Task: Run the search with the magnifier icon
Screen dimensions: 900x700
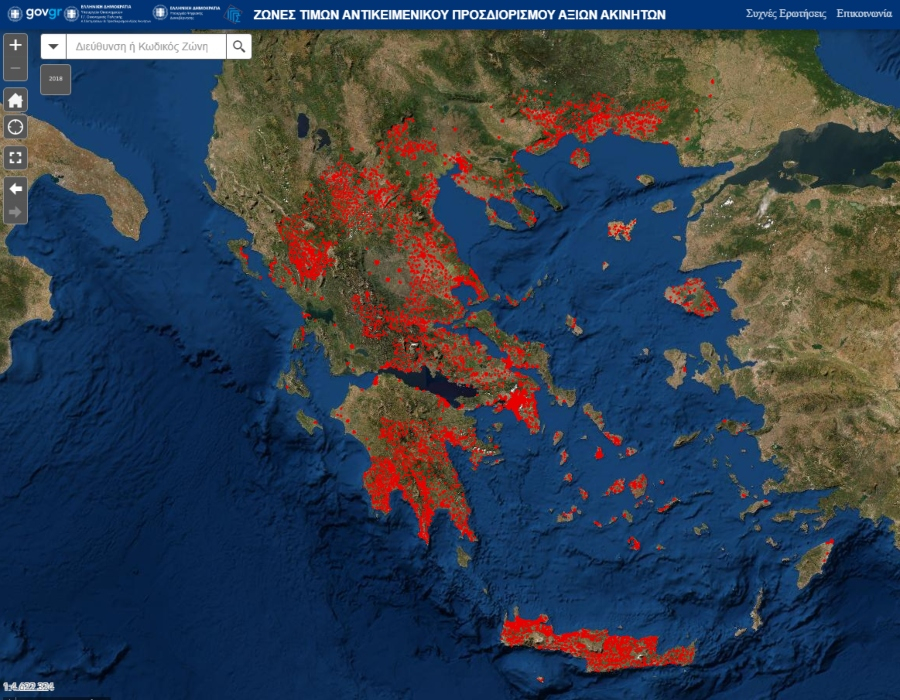Action: coord(238,46)
